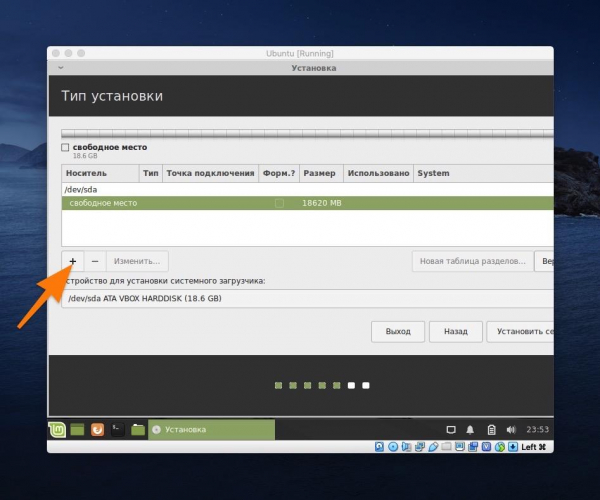Select the Установка taskbar window item
The height and width of the screenshot is (500, 600).
coord(211,430)
